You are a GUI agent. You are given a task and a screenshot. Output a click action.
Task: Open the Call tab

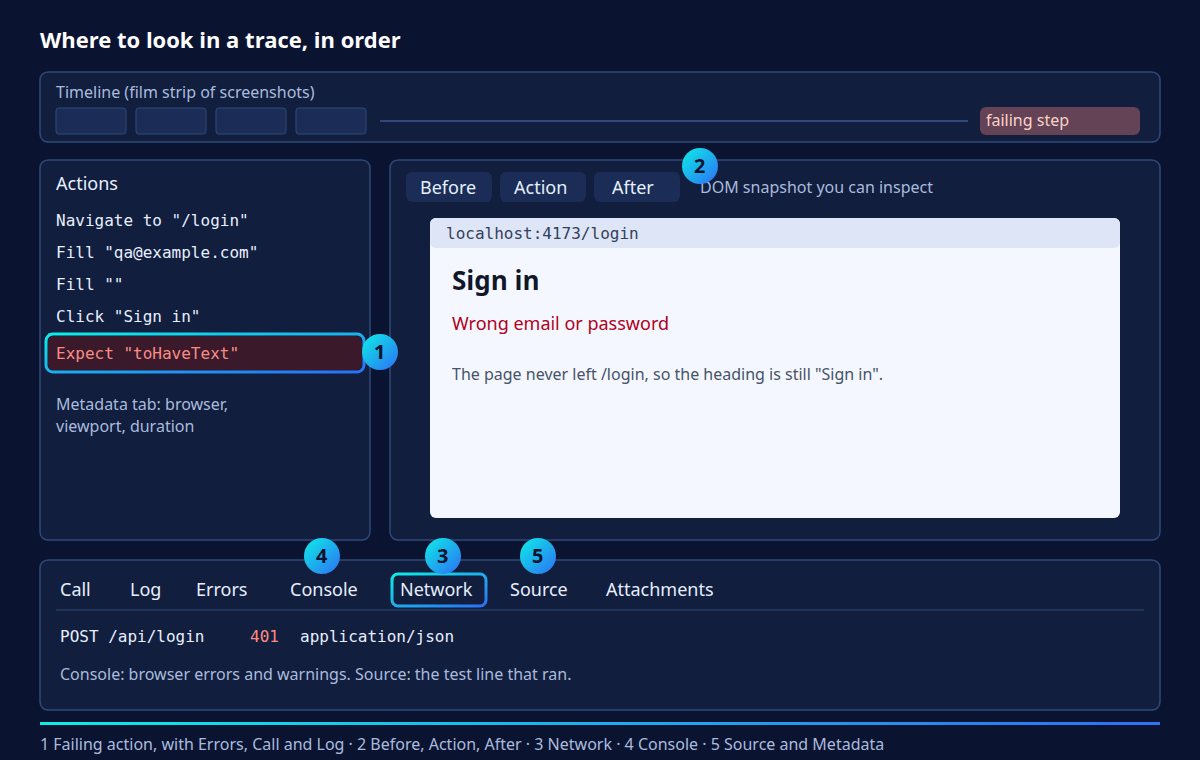[x=75, y=590]
